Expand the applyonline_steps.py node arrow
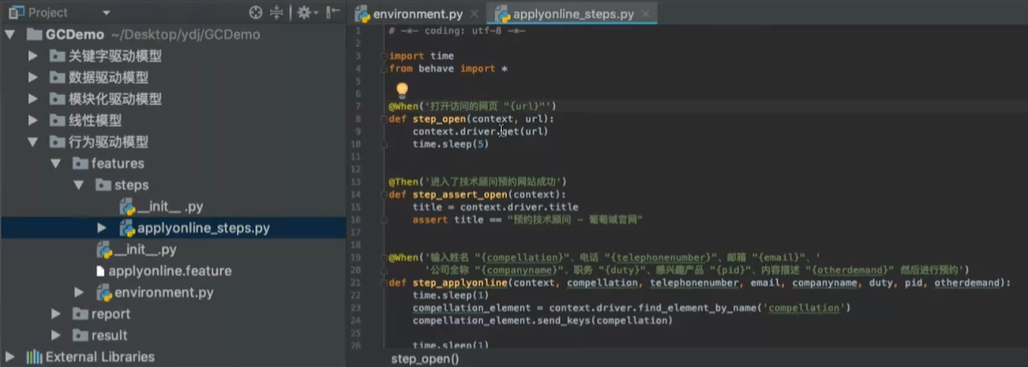 click(102, 228)
